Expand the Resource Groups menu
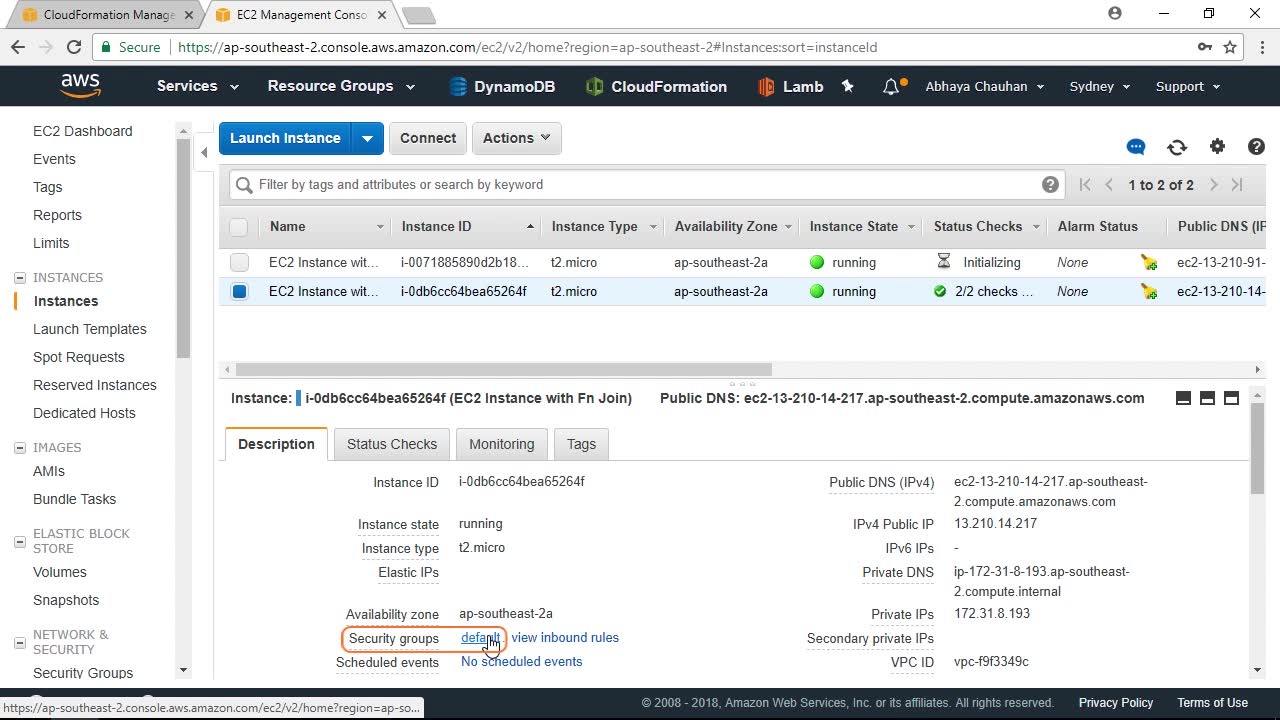 [x=341, y=86]
